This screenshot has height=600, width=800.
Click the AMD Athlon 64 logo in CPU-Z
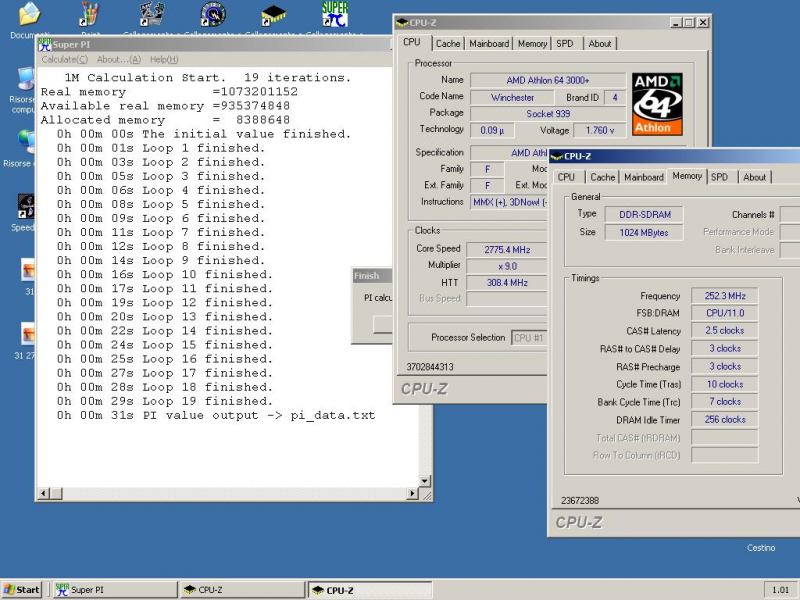(657, 104)
